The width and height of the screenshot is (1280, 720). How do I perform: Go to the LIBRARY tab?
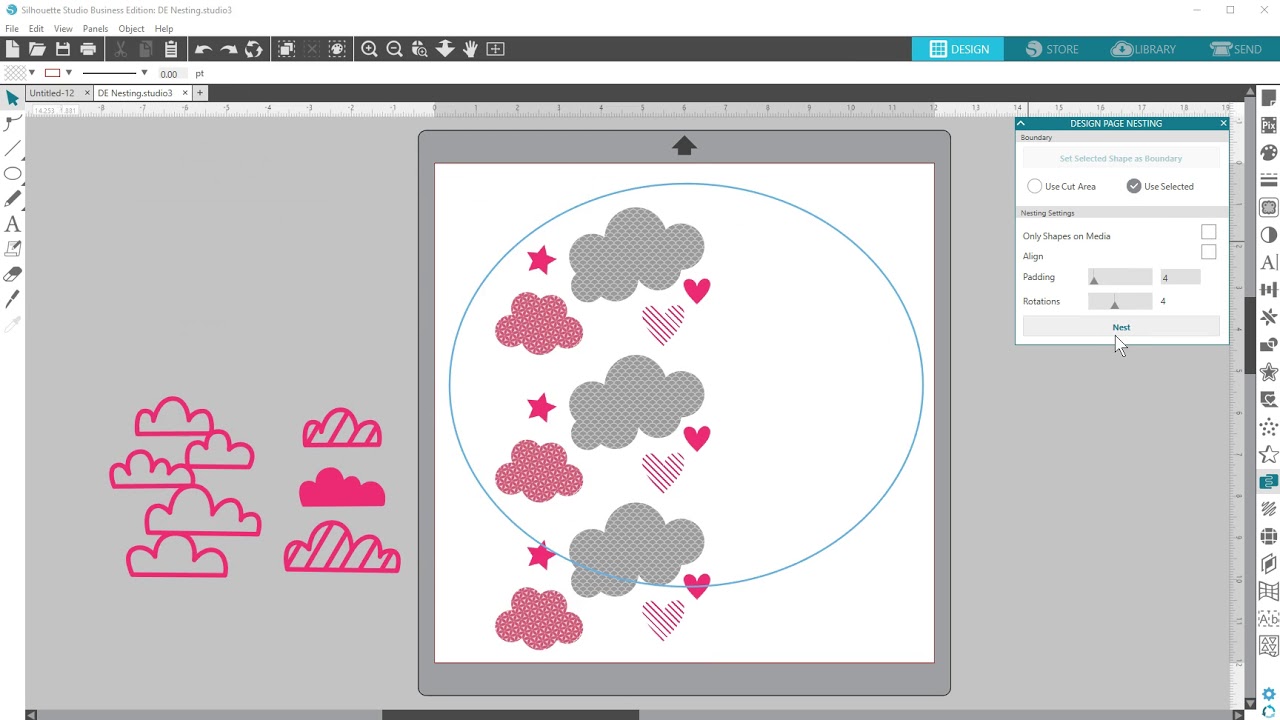(1143, 49)
